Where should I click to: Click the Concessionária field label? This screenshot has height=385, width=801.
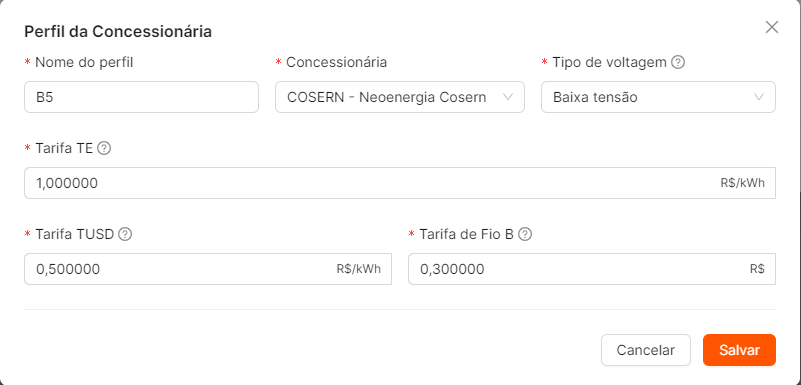(x=336, y=62)
